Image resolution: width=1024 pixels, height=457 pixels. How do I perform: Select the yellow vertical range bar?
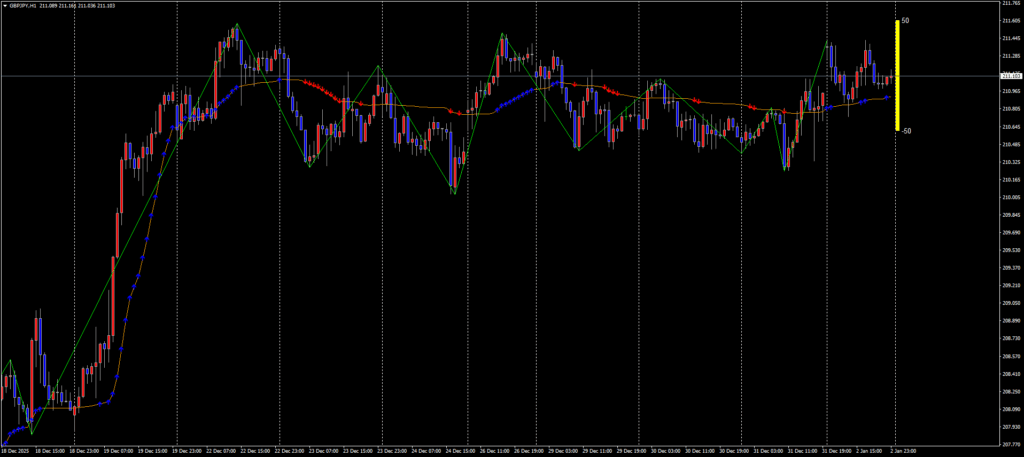pos(897,75)
